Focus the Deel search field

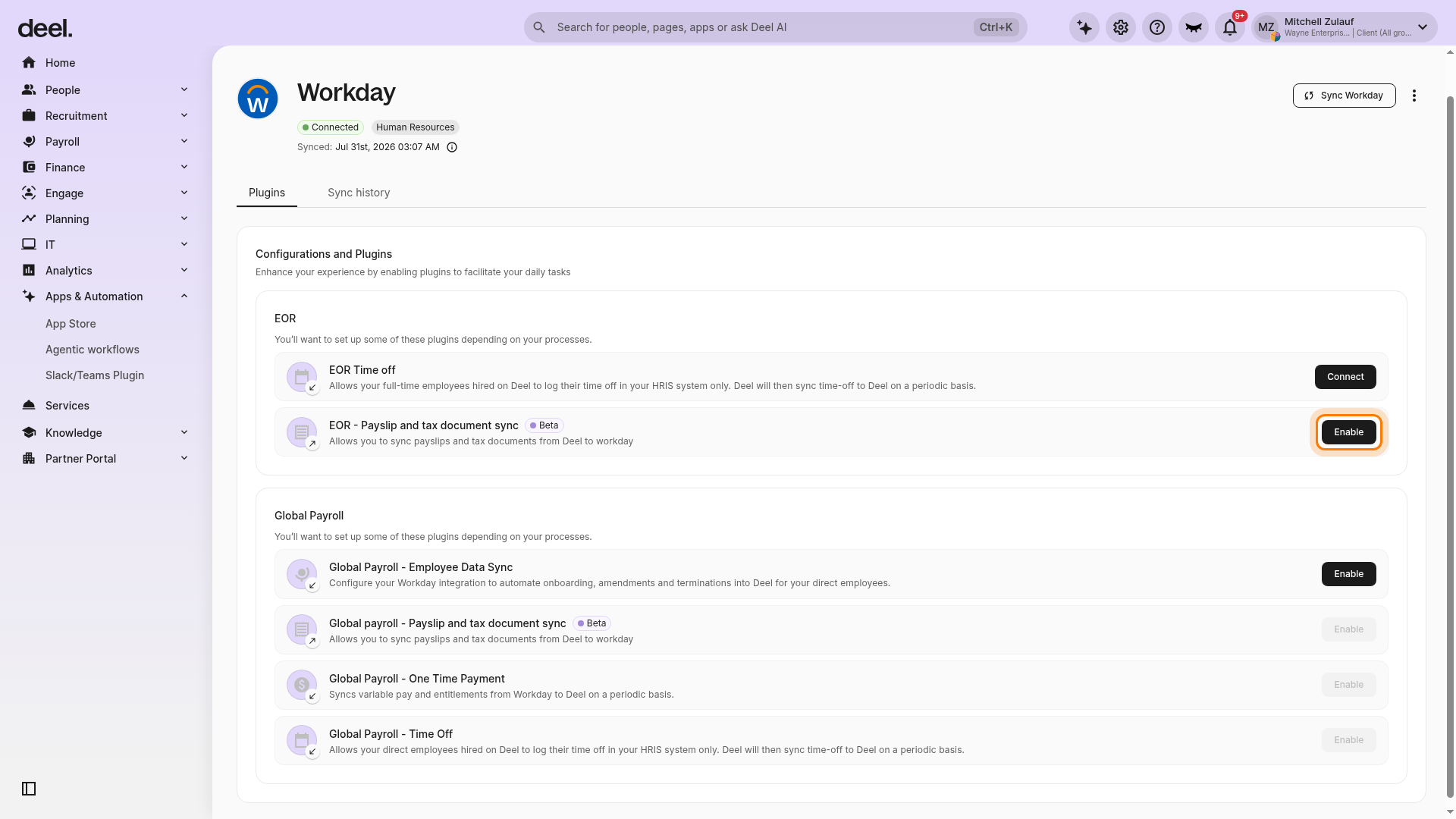775,27
